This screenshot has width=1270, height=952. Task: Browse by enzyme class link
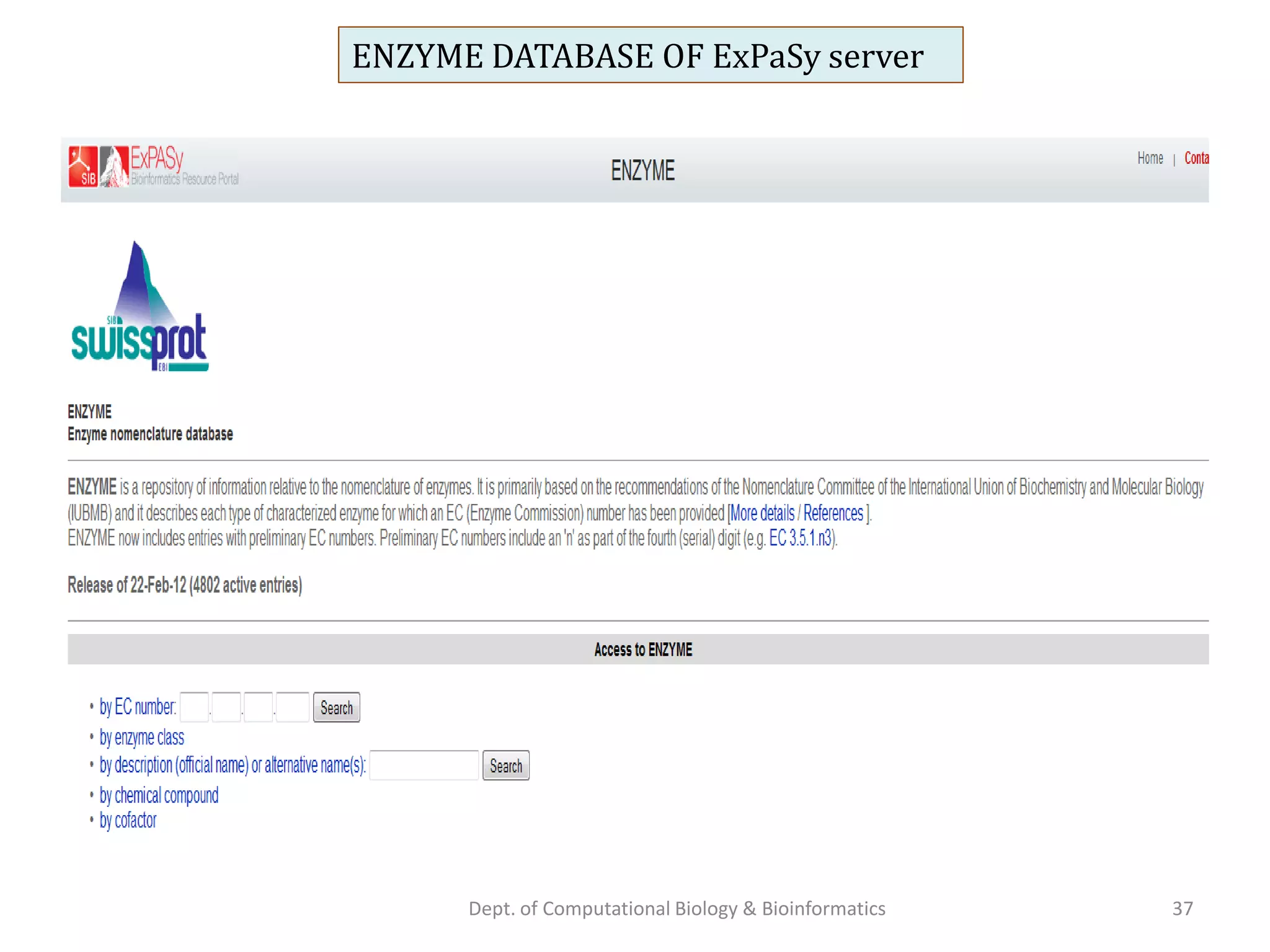[142, 738]
